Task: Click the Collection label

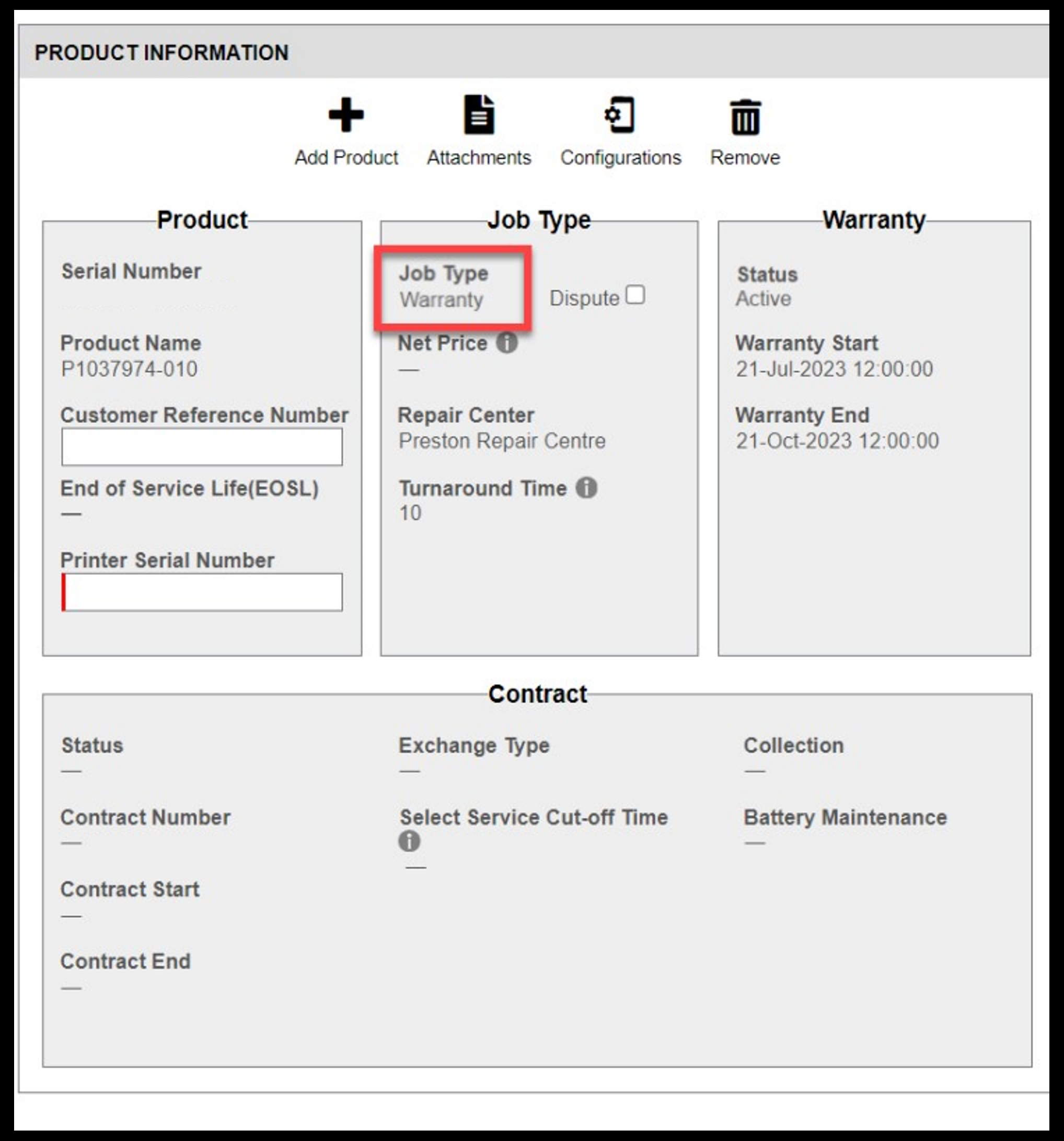Action: point(794,745)
